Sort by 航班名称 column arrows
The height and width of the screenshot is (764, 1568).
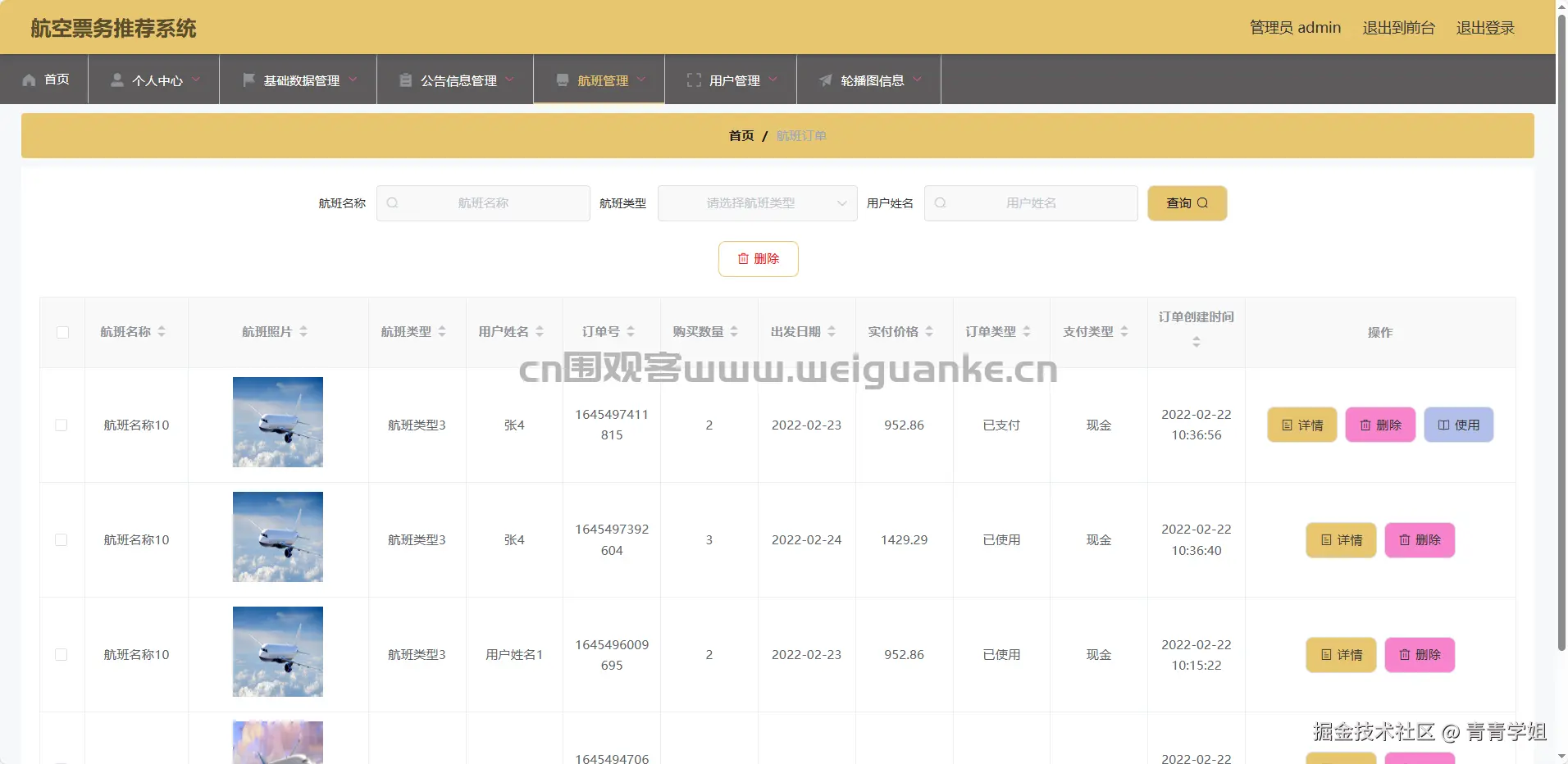tap(162, 332)
